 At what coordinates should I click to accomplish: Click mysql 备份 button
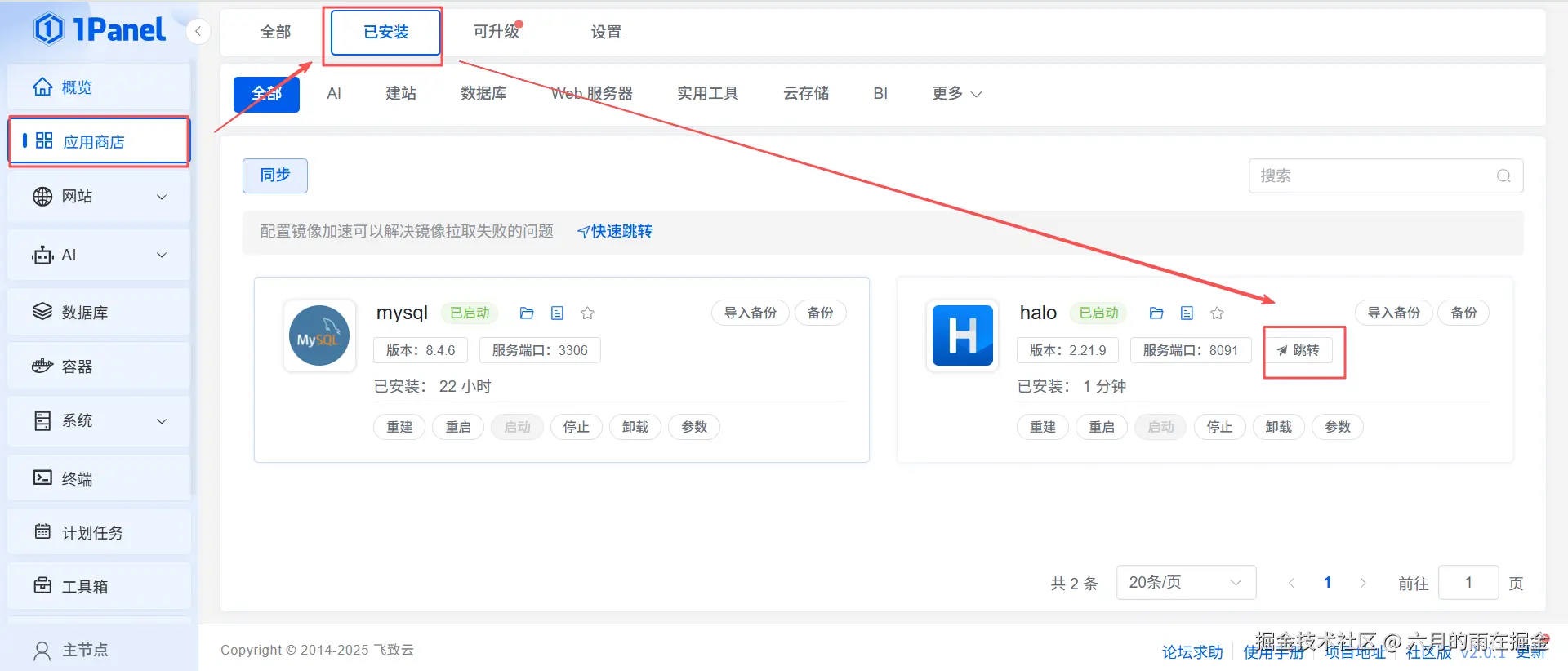coord(821,313)
